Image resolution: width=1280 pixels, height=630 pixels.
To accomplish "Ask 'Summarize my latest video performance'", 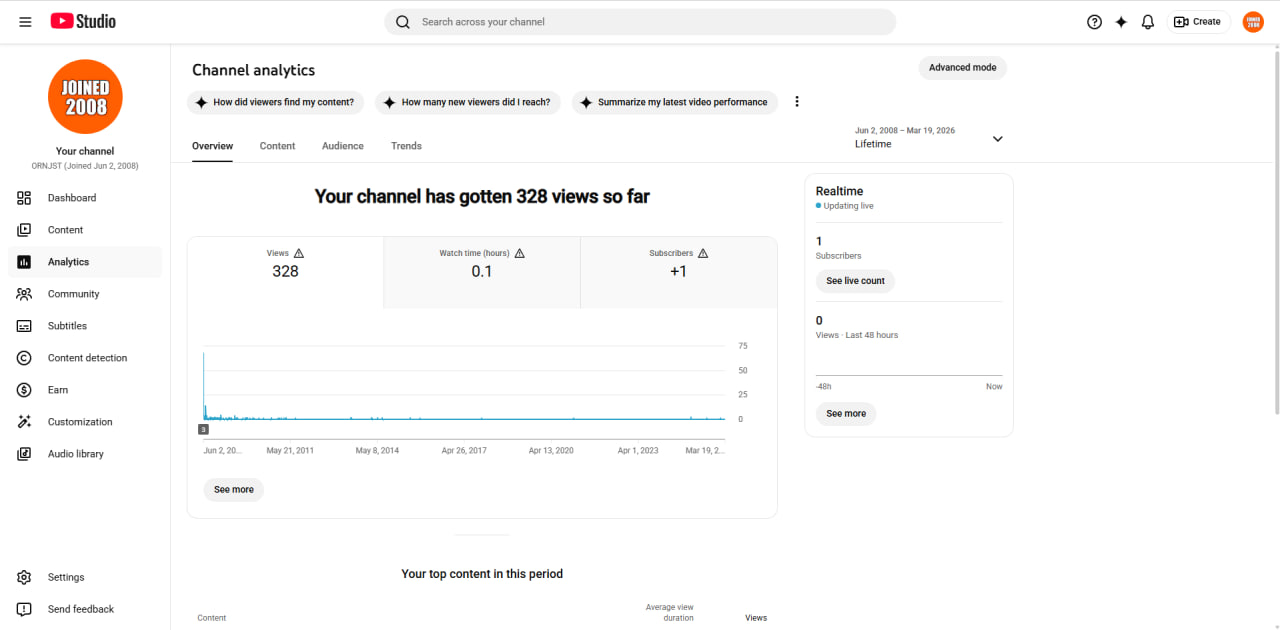I will pyautogui.click(x=675, y=102).
